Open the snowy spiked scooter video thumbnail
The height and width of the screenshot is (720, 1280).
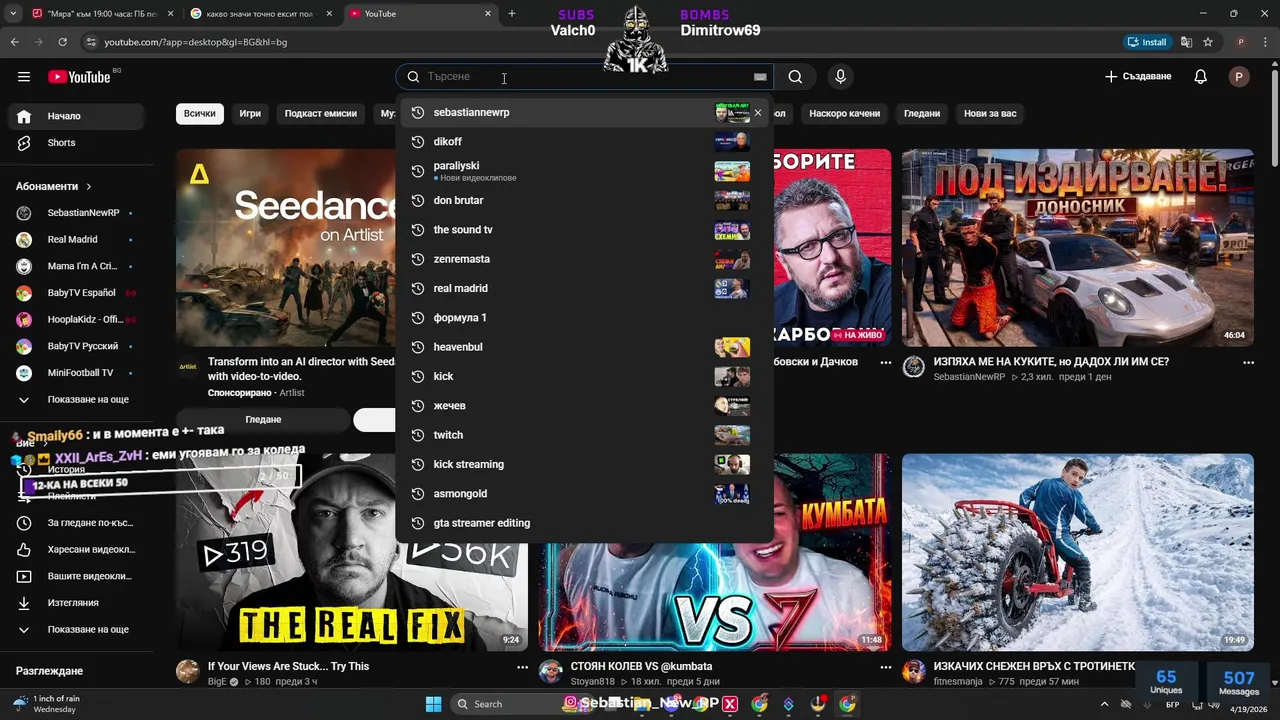tap(1078, 553)
